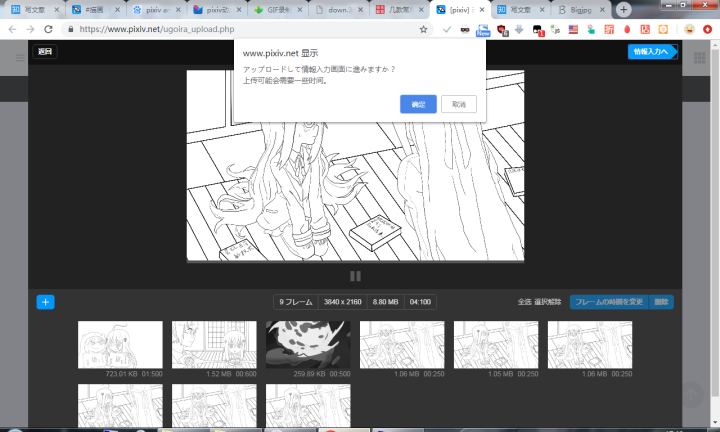
Task: Click the checkmark extension icon
Action: [x=447, y=29]
